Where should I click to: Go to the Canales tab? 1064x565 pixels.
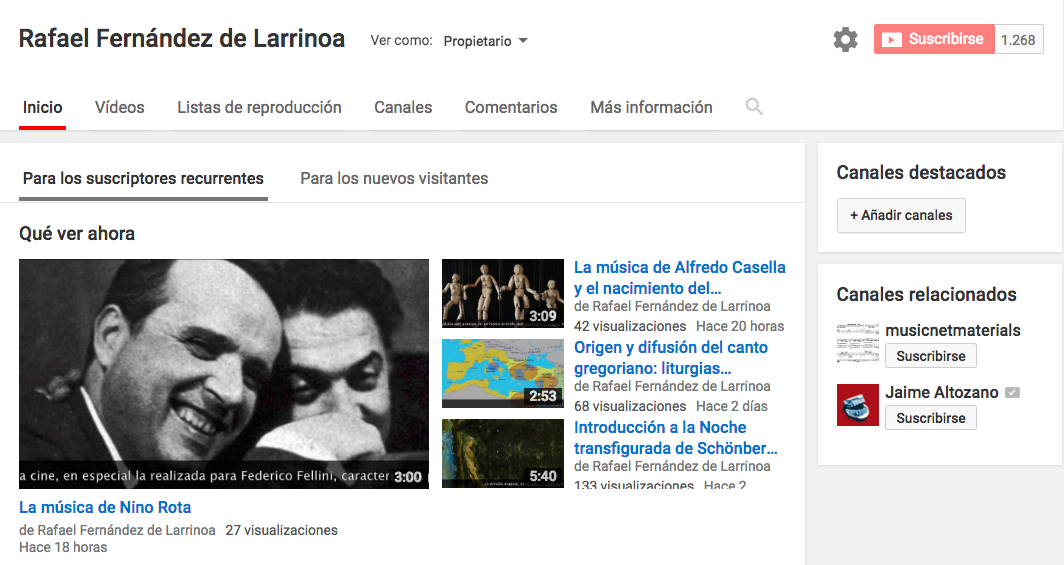click(403, 107)
